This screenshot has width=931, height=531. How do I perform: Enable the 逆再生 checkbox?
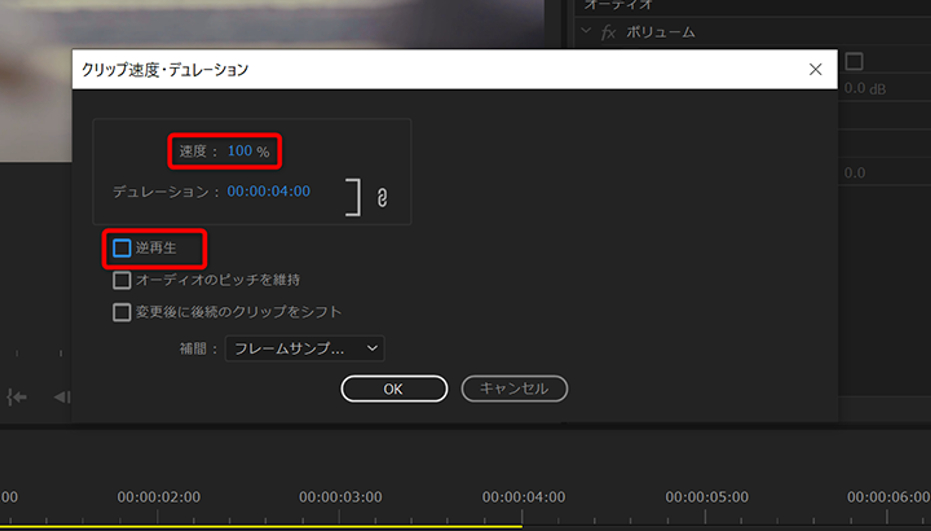pyautogui.click(x=122, y=248)
